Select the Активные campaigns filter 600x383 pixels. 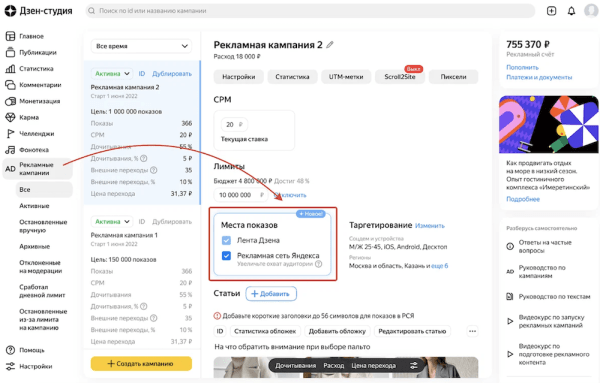pos(34,206)
